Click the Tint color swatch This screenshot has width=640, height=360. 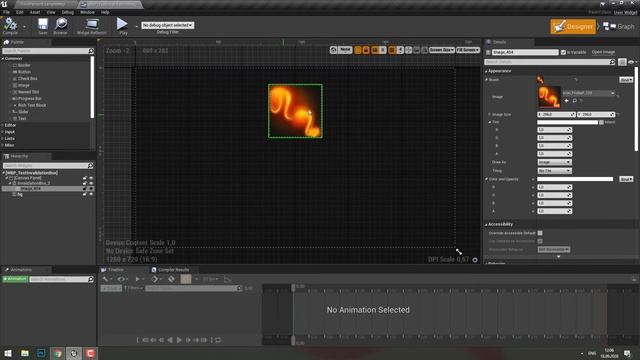coord(567,122)
